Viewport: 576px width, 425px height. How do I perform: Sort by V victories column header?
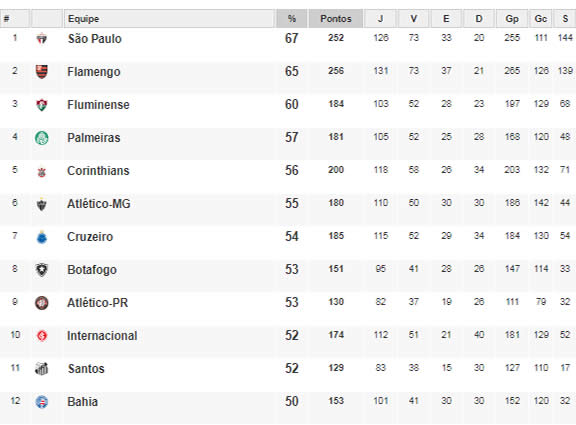click(x=414, y=19)
